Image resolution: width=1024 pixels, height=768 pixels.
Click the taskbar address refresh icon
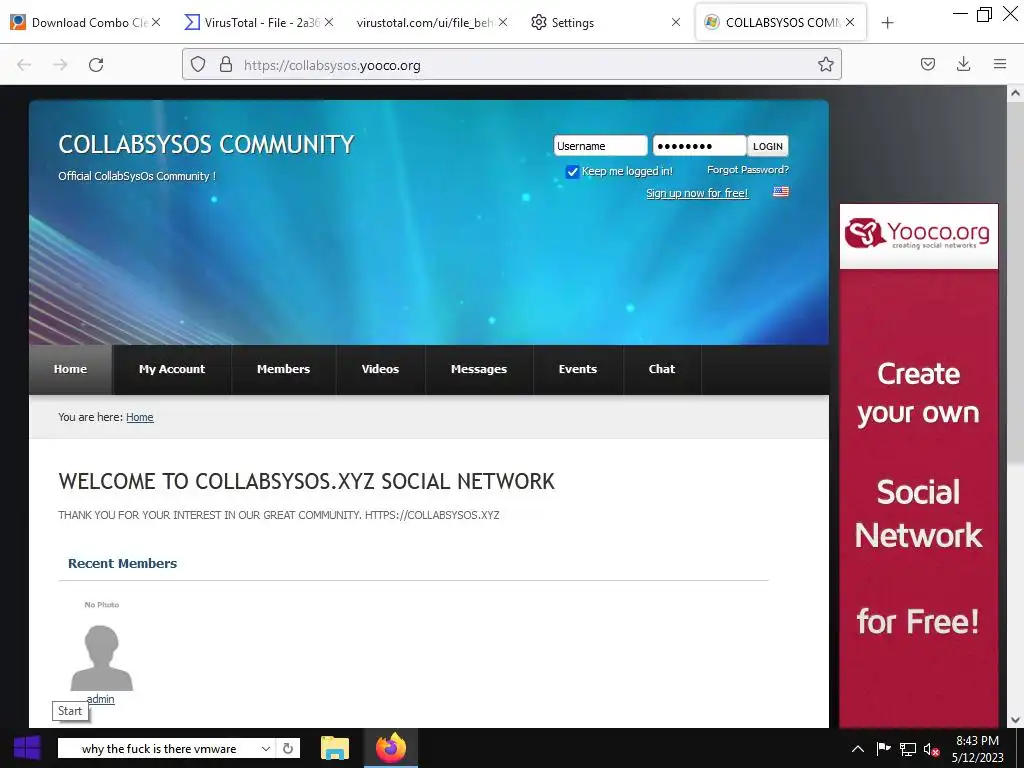pos(287,748)
